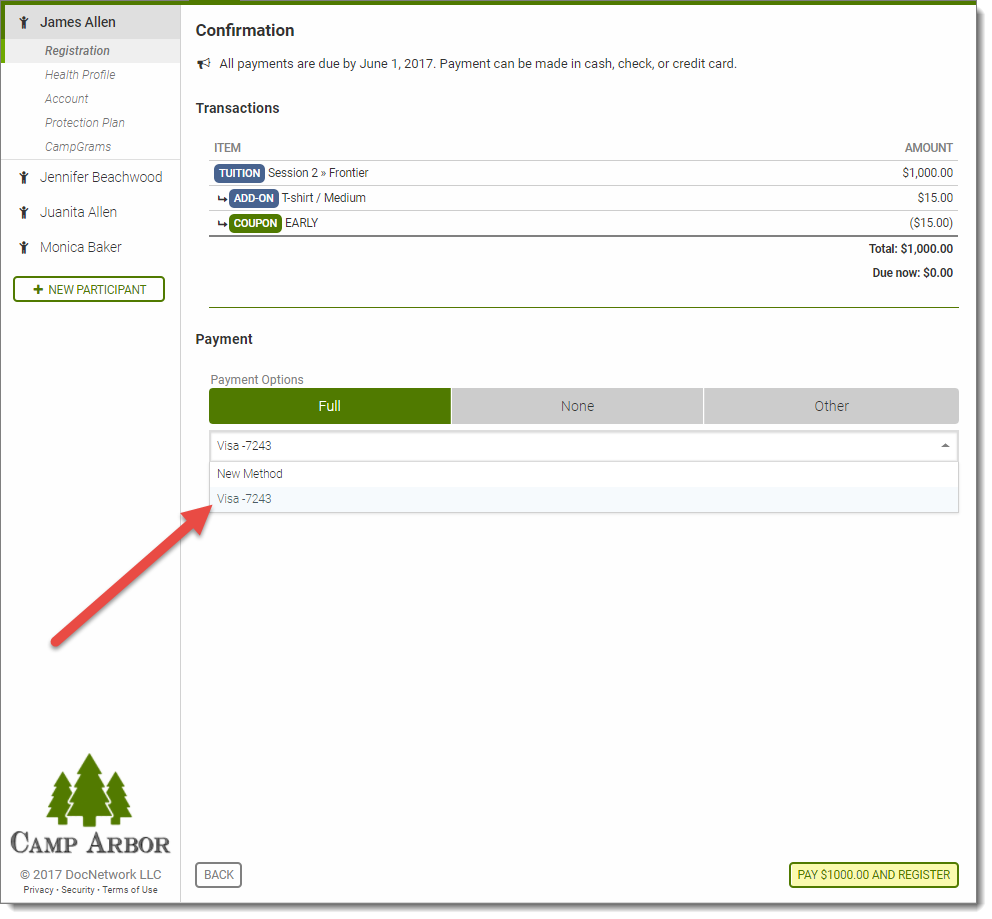992x919 pixels.
Task: Open the Terms of Use link
Action: point(130,890)
